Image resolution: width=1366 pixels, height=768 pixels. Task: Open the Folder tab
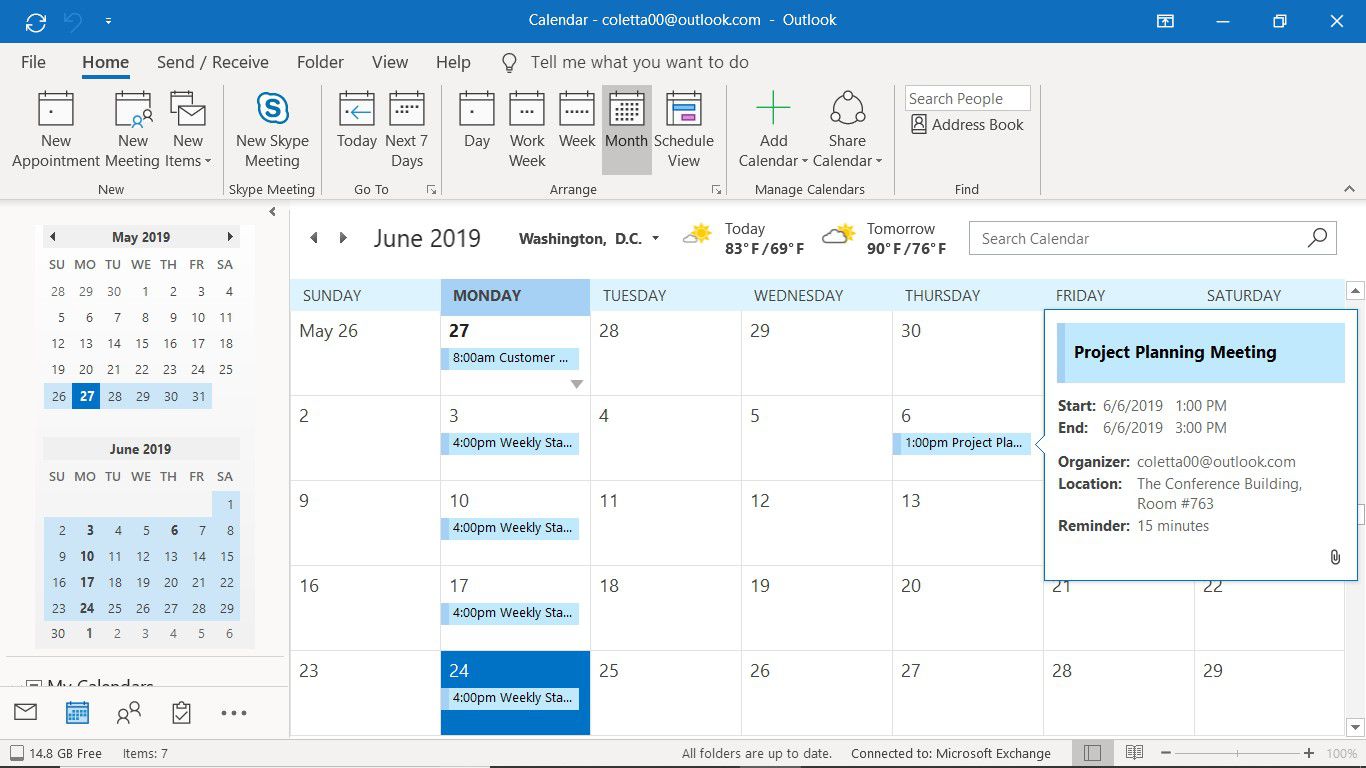[320, 62]
